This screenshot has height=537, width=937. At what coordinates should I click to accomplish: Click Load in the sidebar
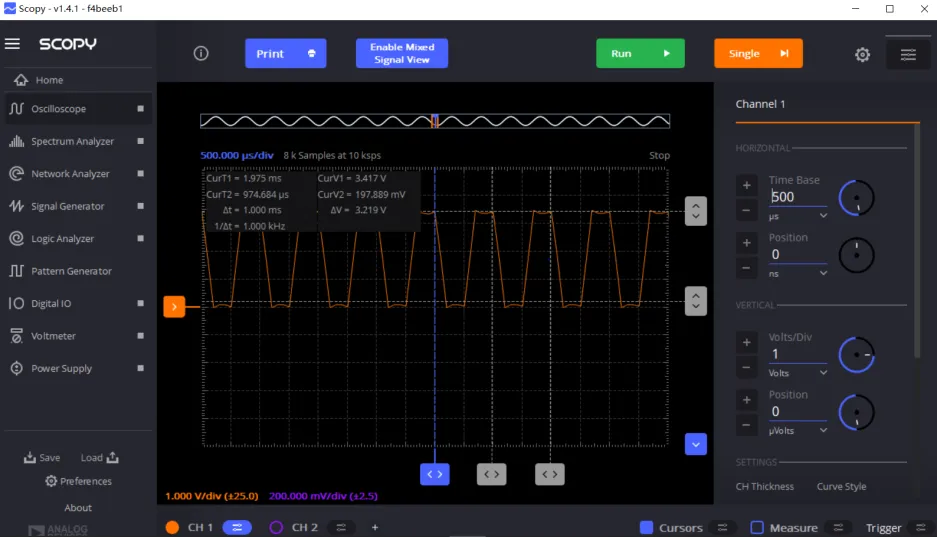click(x=100, y=458)
